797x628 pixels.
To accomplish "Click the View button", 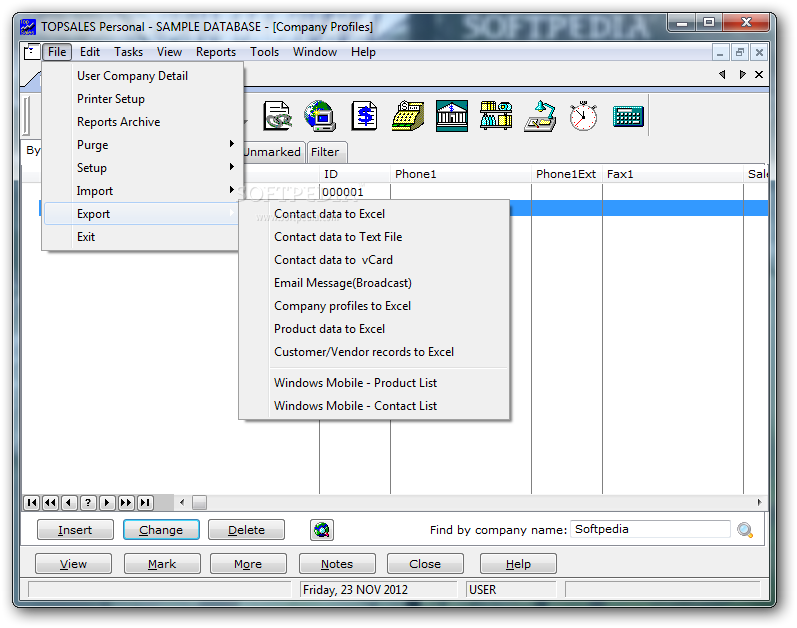I will 73,564.
